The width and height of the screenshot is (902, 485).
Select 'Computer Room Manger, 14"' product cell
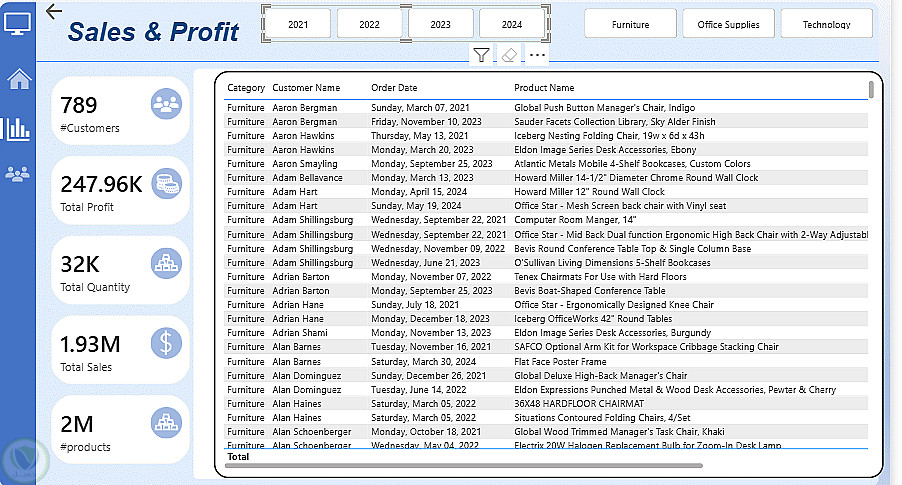(x=575, y=220)
